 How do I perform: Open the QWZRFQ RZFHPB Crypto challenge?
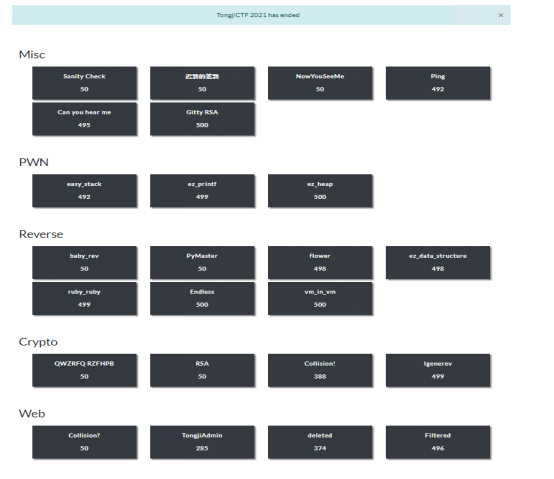84,371
